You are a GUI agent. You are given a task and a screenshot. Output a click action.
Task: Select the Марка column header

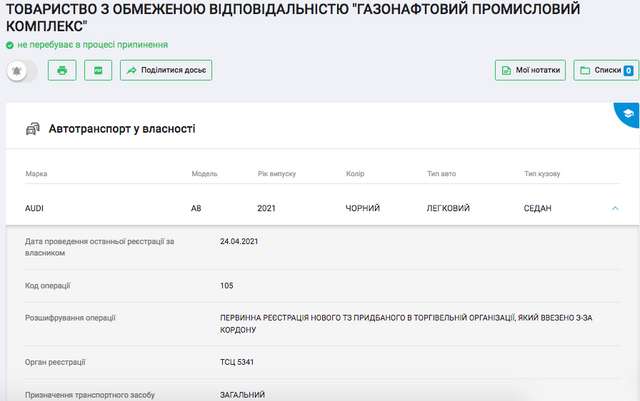pyautogui.click(x=36, y=174)
